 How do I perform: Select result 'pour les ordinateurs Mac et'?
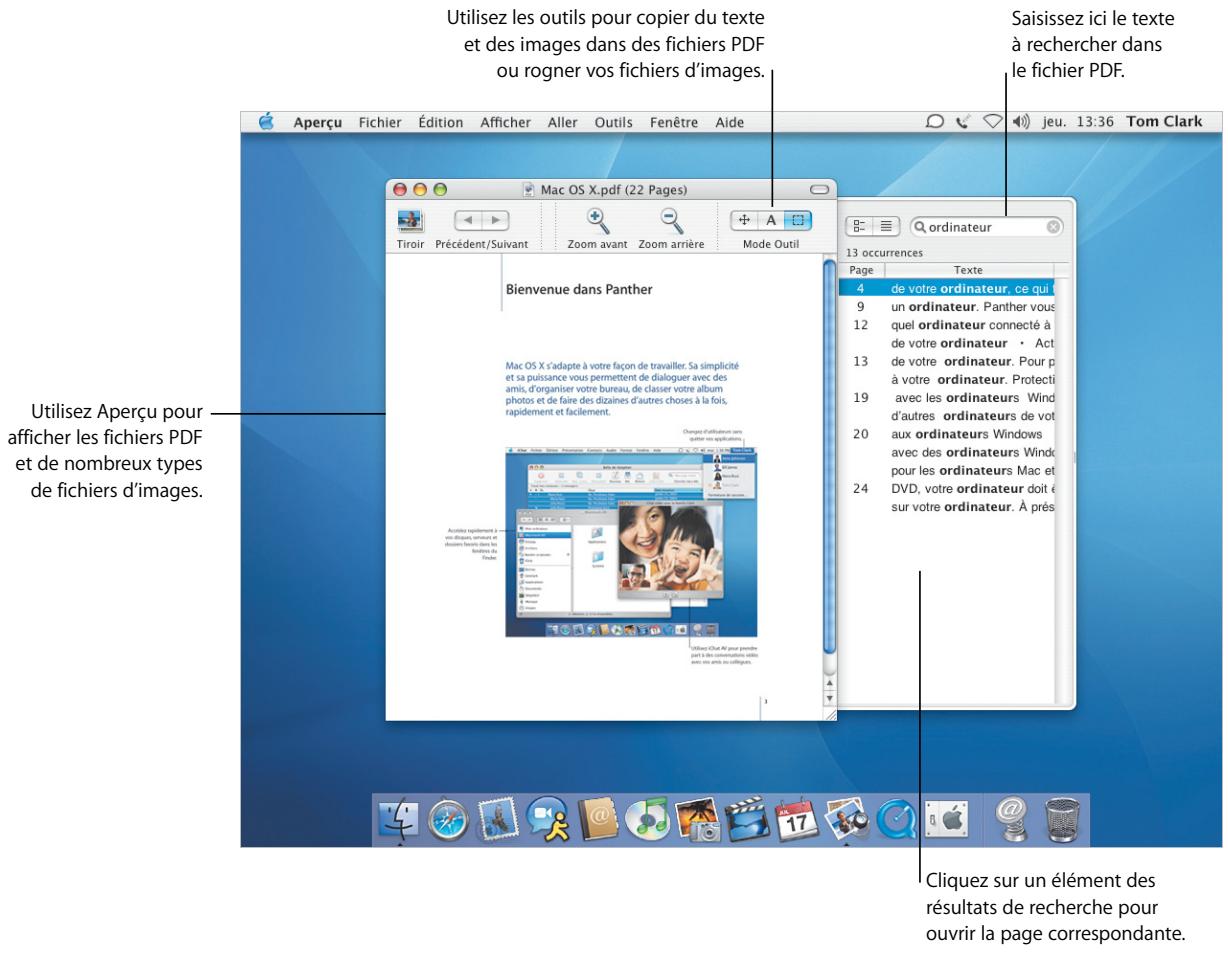(972, 470)
